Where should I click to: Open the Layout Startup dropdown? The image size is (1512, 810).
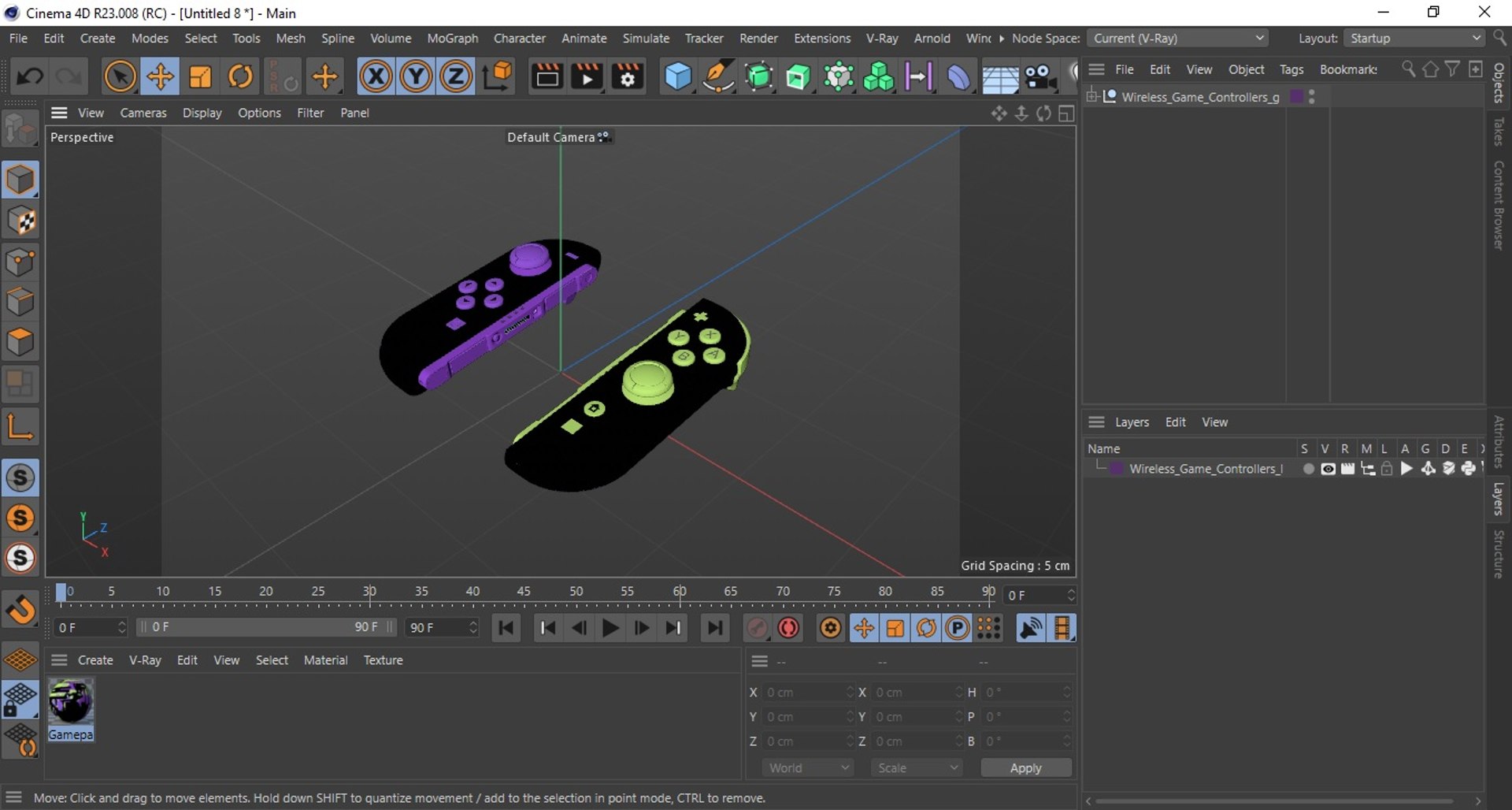[x=1414, y=38]
